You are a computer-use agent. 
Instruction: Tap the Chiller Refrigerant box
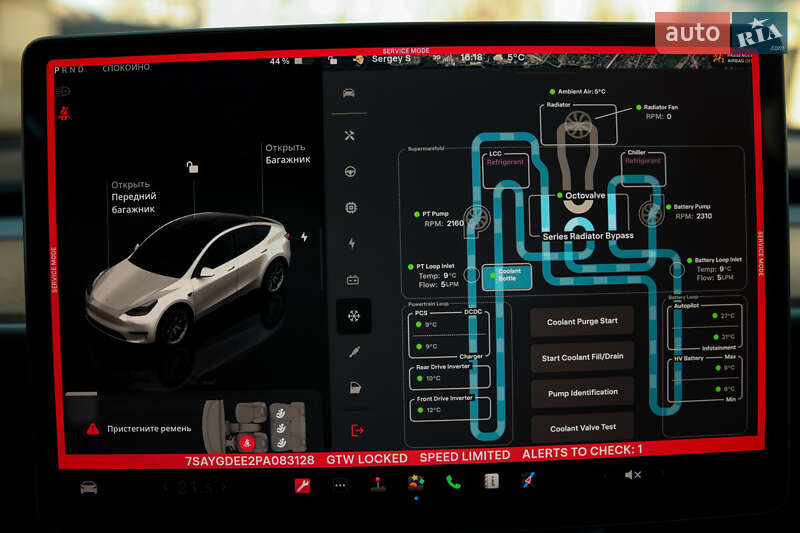[643, 168]
